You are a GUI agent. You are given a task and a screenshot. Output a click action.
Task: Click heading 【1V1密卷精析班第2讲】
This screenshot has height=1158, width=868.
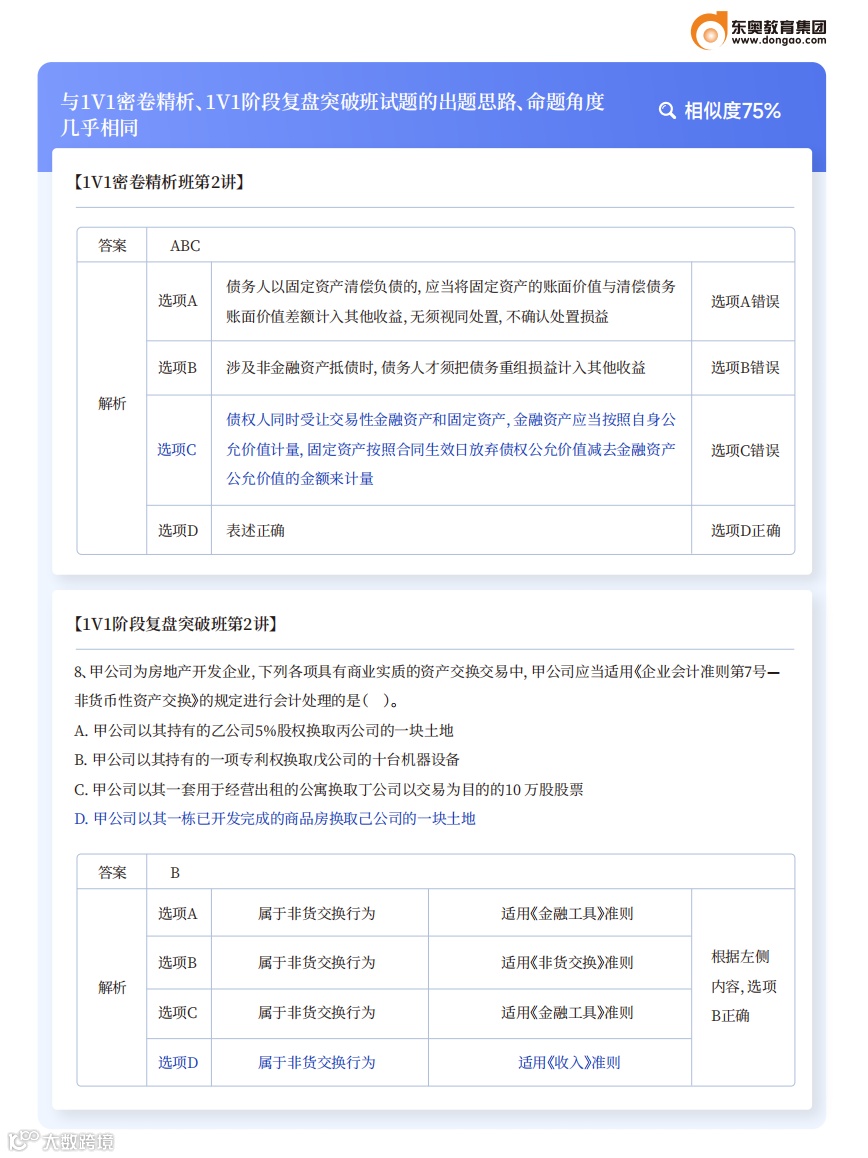coord(159,182)
